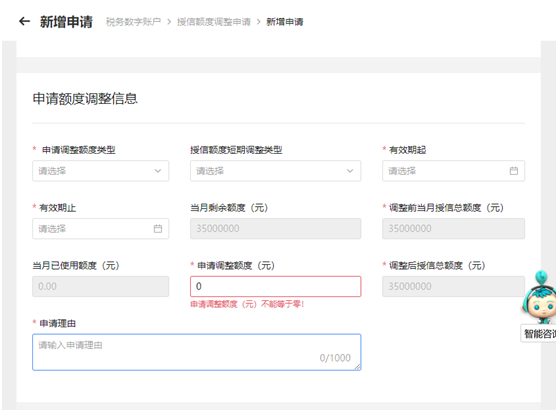Click the 申请额度调整信息 section heading
This screenshot has width=558, height=412.
[85, 99]
